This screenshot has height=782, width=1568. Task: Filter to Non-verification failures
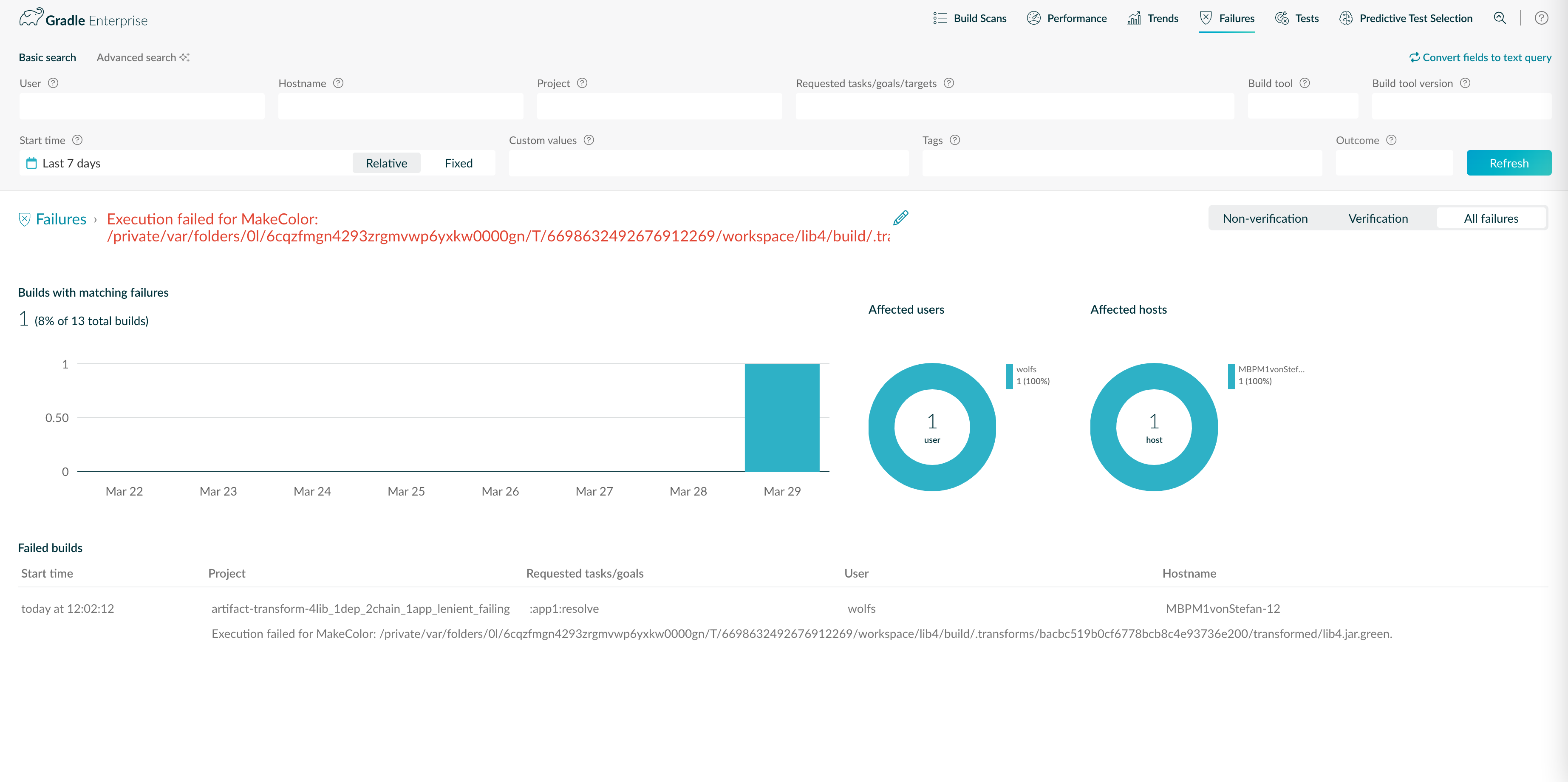(1265, 218)
